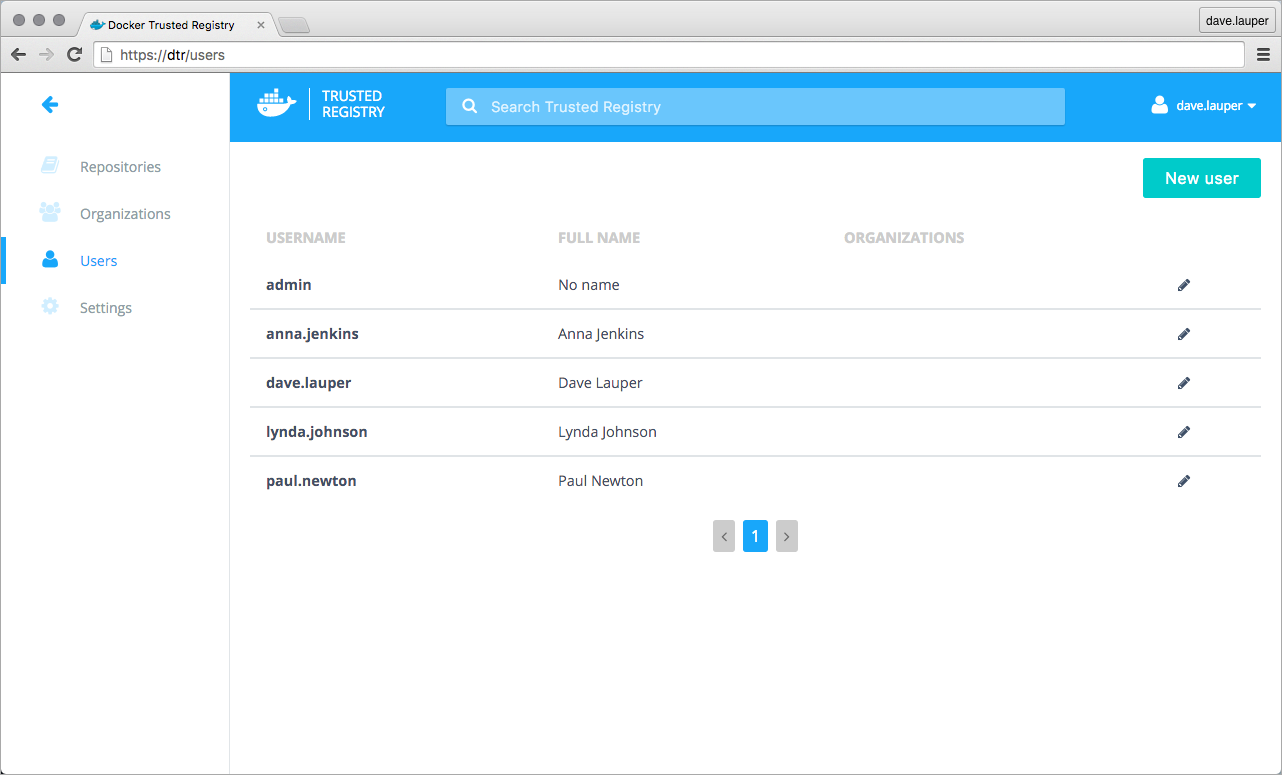Go to previous page of users
The width and height of the screenshot is (1282, 775).
pyautogui.click(x=724, y=537)
